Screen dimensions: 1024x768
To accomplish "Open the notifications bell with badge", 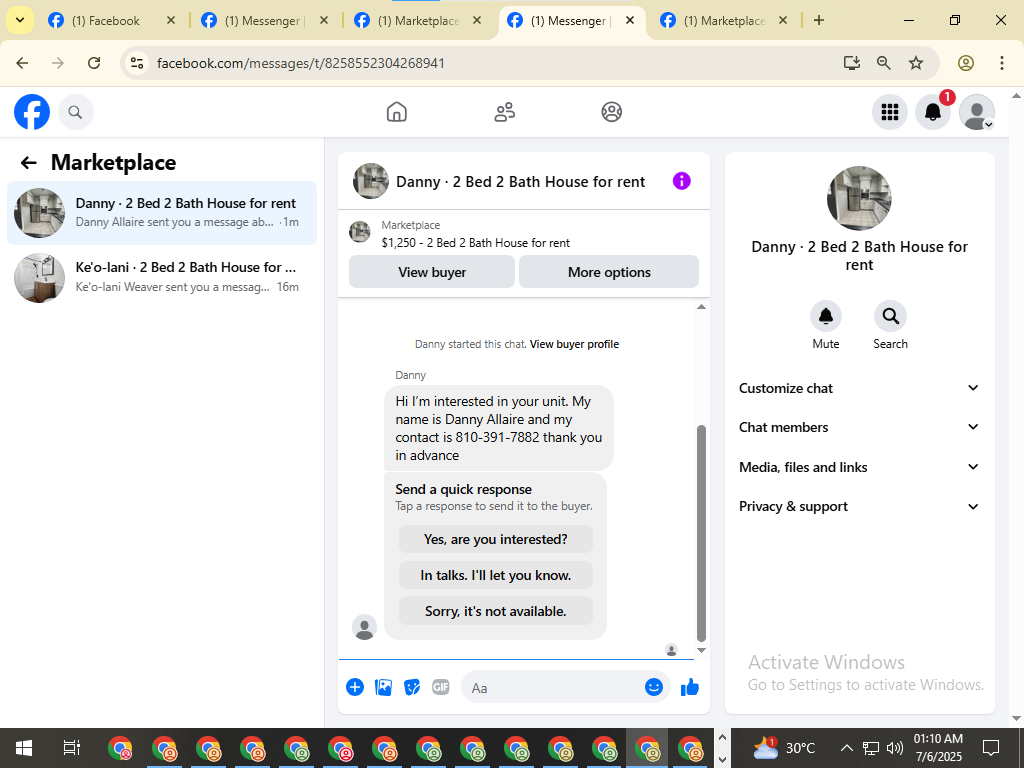I will pyautogui.click(x=933, y=112).
